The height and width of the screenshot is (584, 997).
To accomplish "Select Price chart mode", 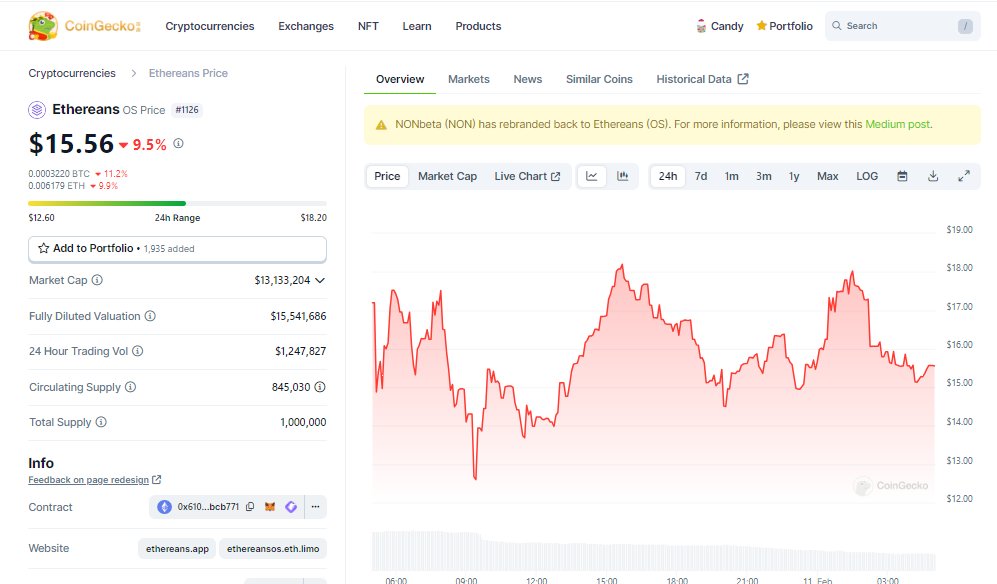I will (x=387, y=176).
